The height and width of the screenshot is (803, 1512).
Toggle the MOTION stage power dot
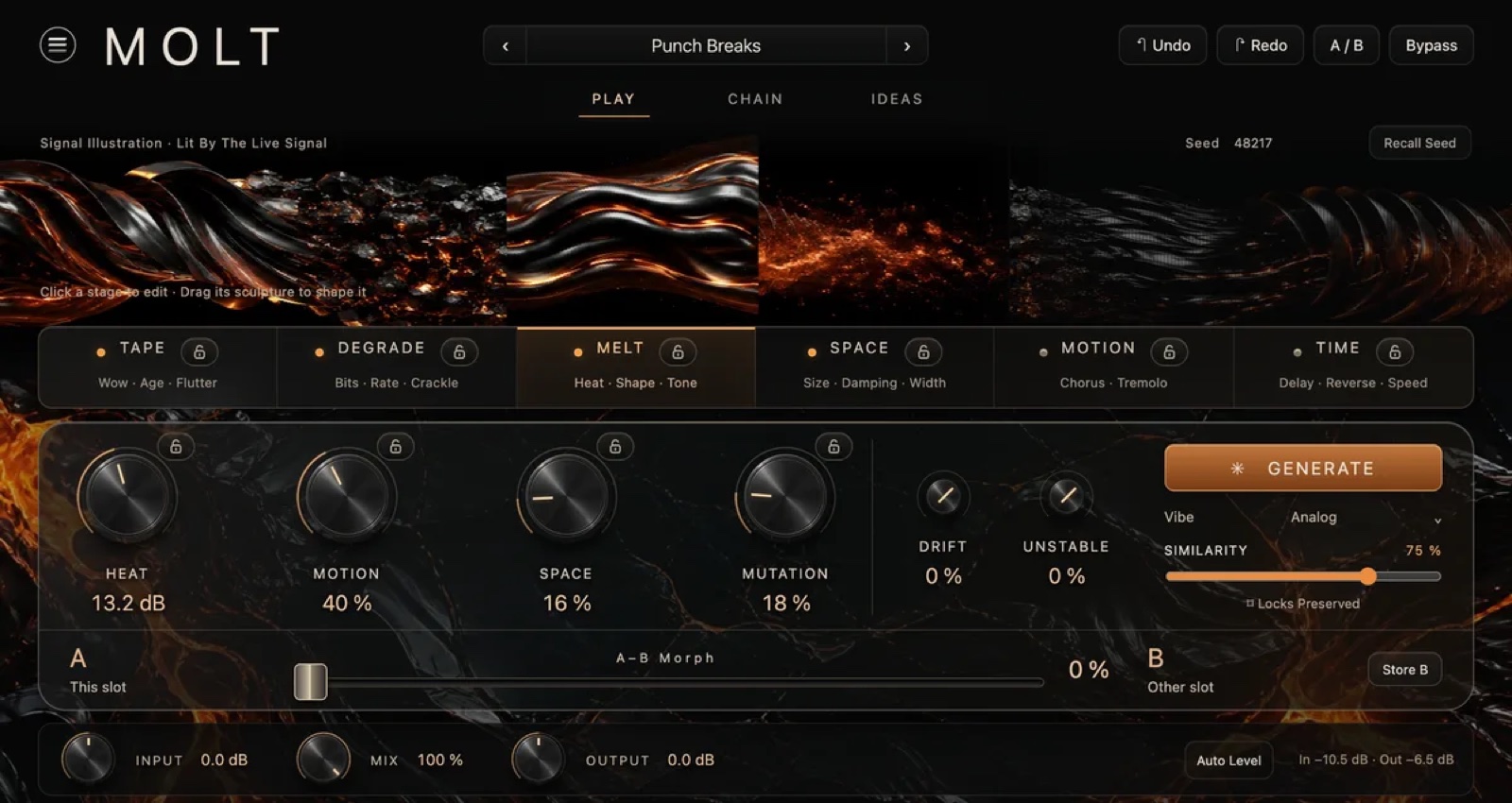tap(1043, 352)
